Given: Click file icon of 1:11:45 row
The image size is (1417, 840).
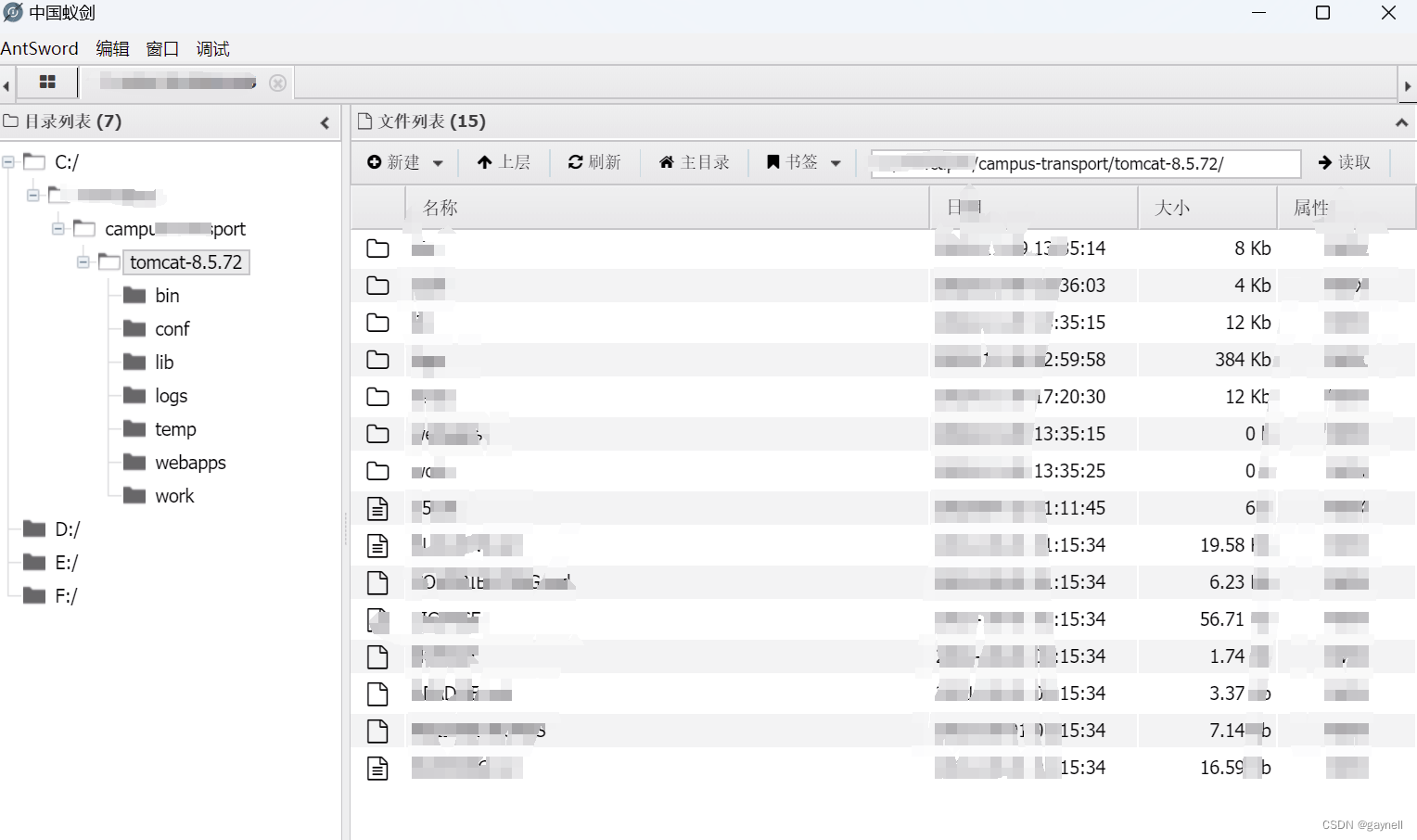Looking at the screenshot, I should pos(377,508).
